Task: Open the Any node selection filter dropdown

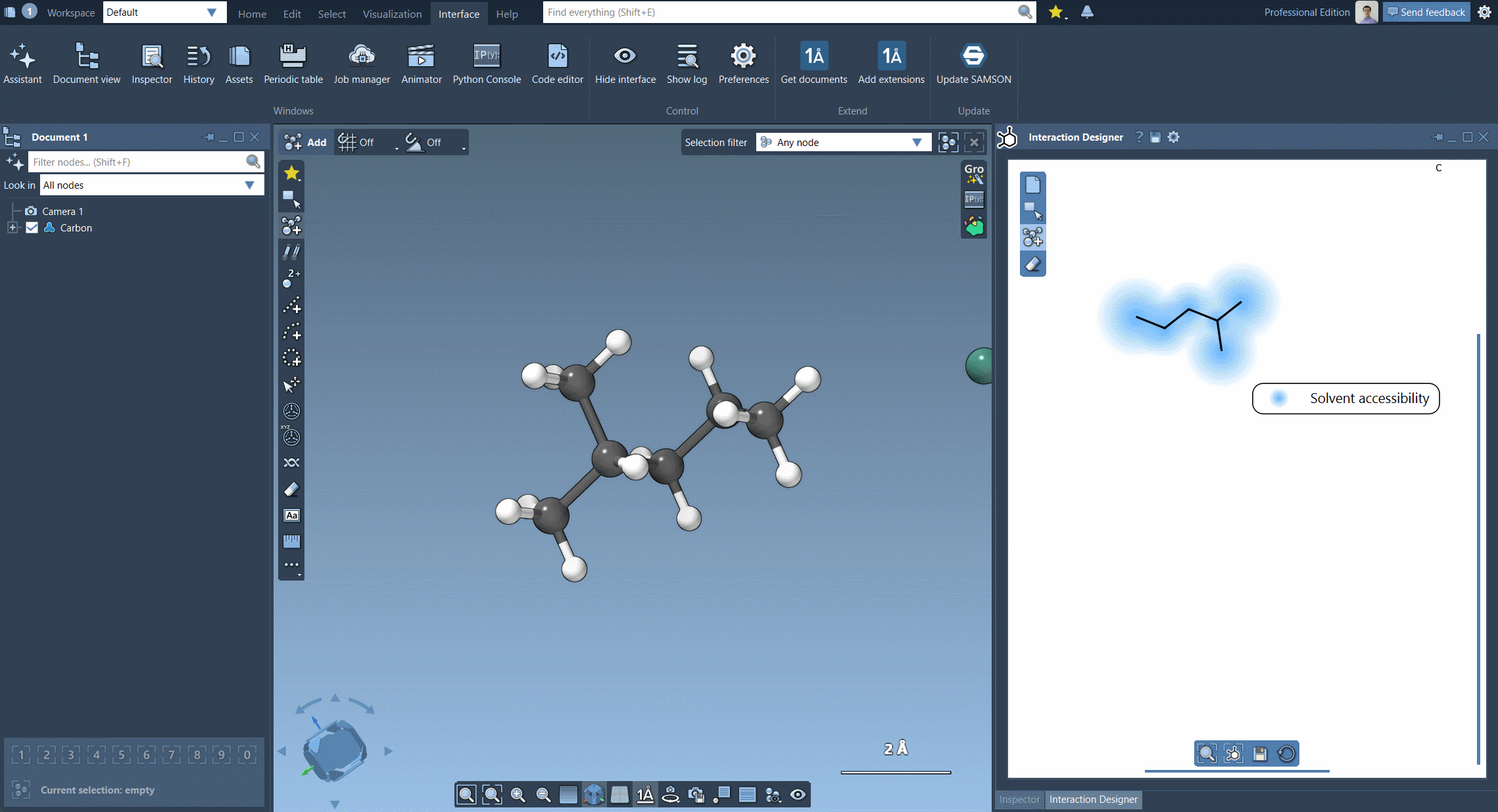Action: (917, 142)
